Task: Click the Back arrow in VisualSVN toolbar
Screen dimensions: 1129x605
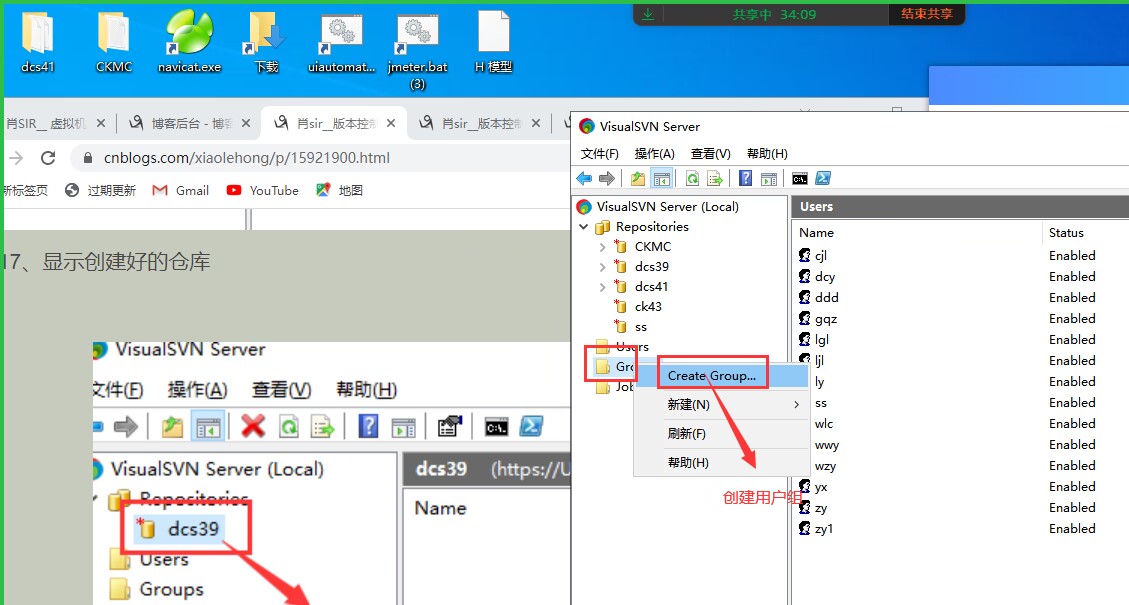Action: pos(584,178)
